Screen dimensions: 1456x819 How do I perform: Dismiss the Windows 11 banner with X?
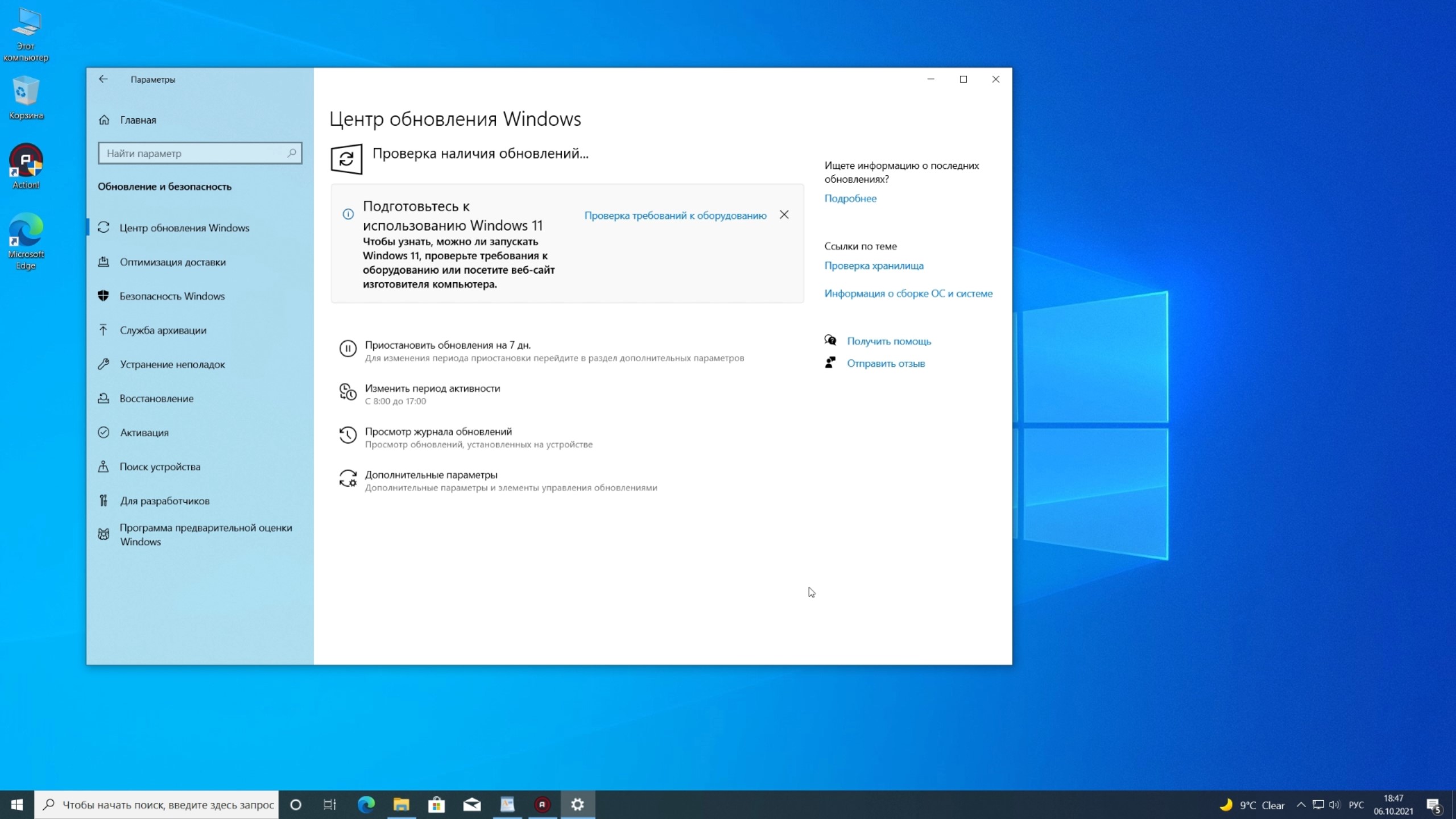pos(784,215)
